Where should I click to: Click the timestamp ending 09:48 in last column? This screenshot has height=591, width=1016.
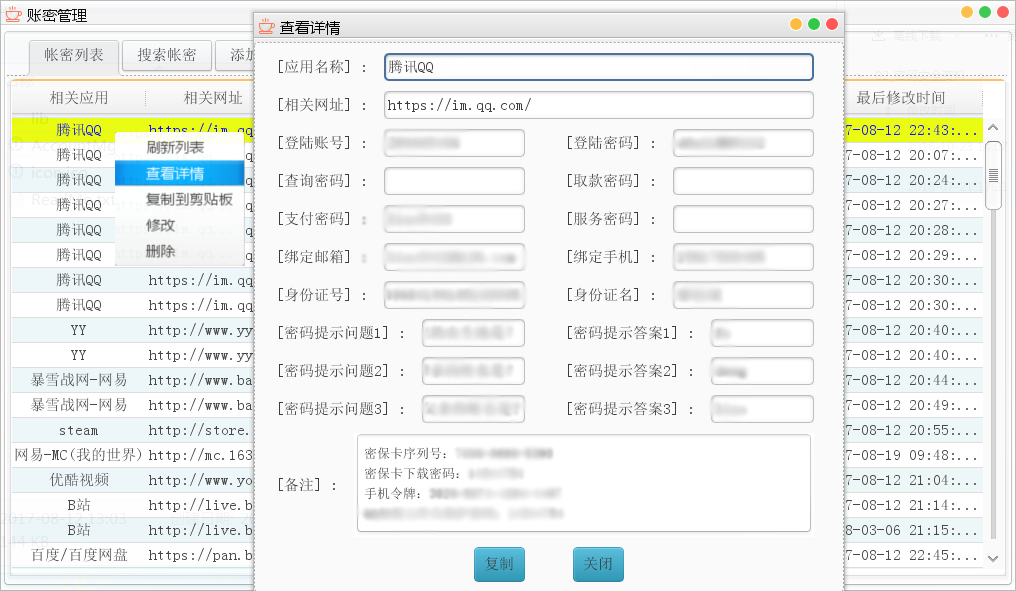point(912,455)
